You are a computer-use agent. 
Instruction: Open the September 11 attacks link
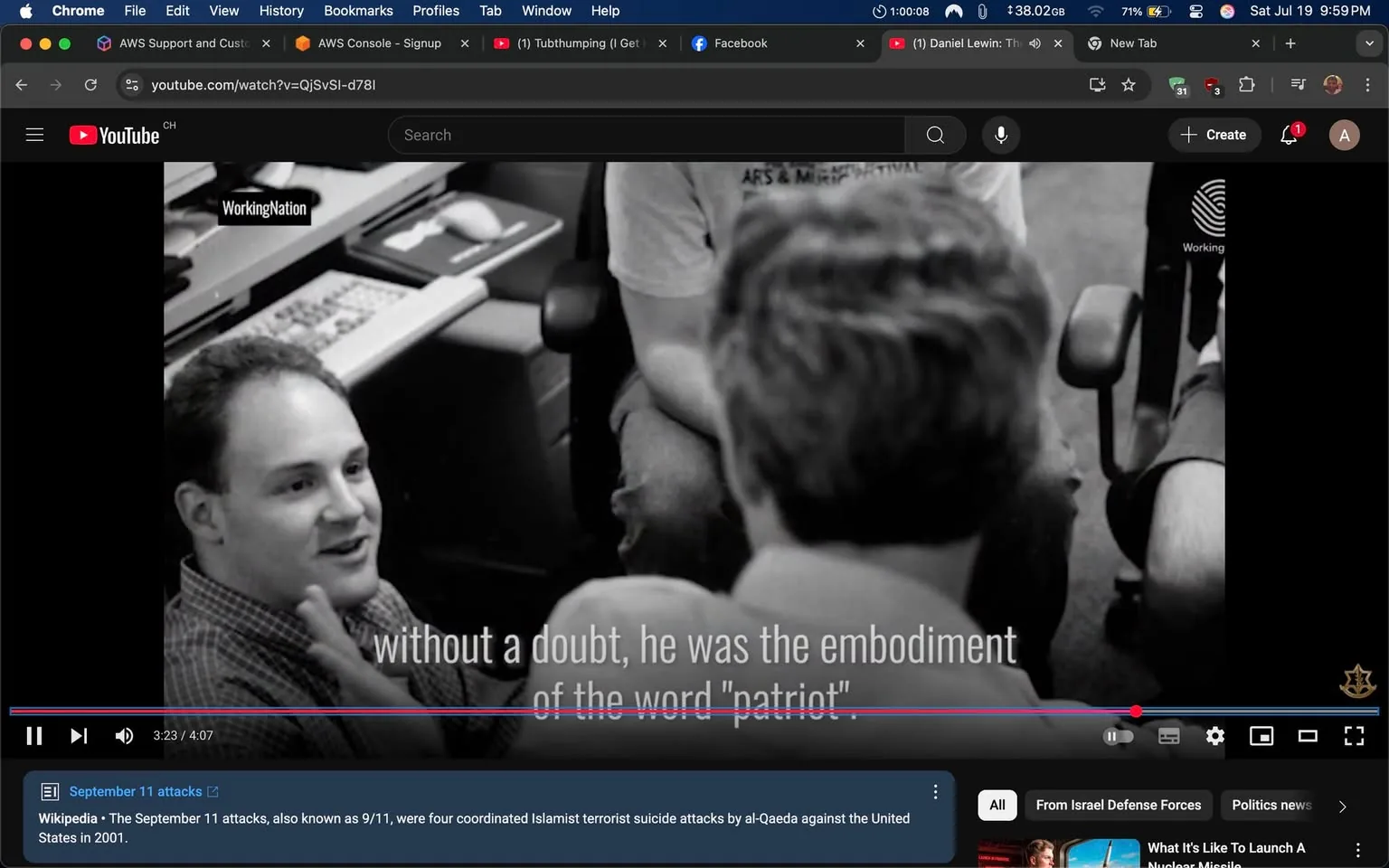pyautogui.click(x=136, y=791)
